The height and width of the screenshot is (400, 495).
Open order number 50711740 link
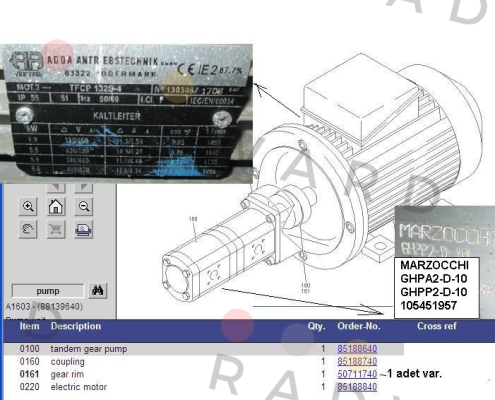point(357,374)
